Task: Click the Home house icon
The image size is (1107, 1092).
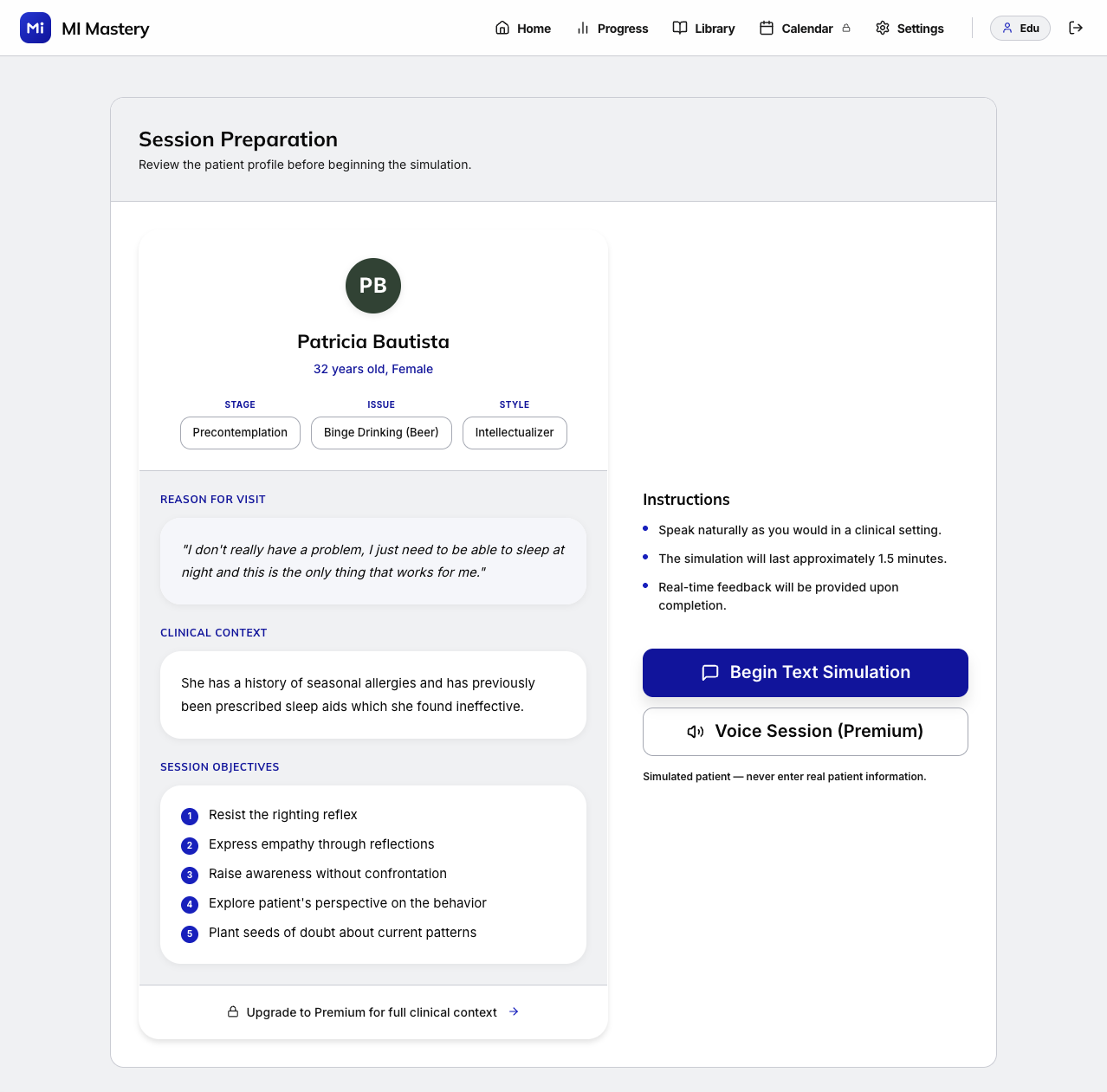Action: [x=502, y=28]
